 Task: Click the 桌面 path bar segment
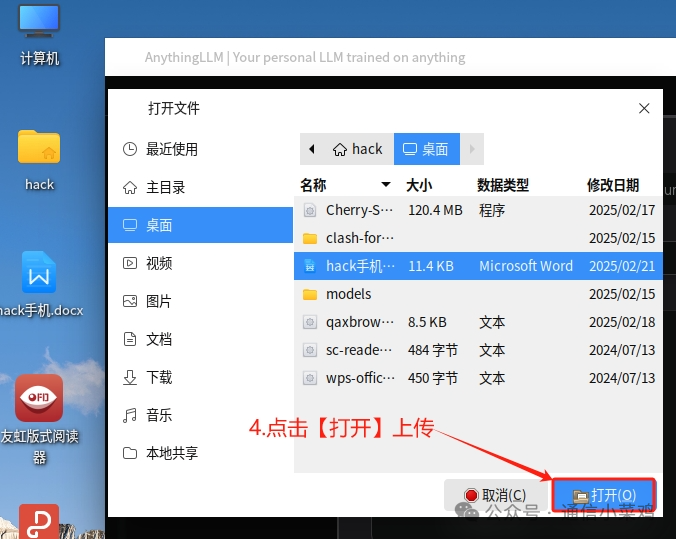pos(427,149)
